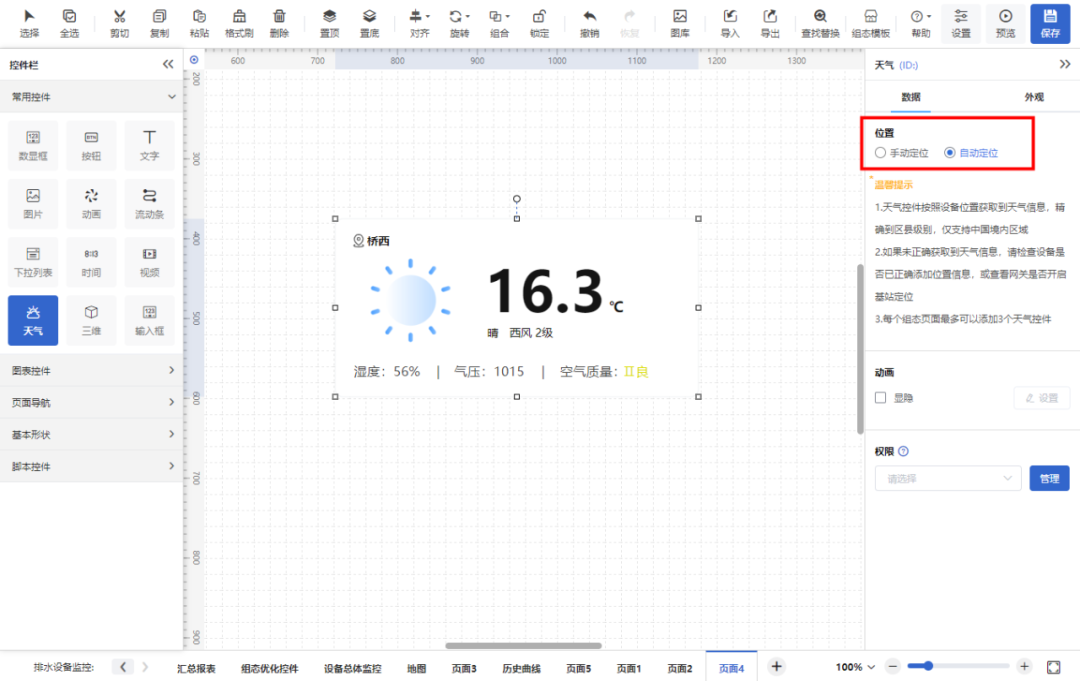Image resolution: width=1080 pixels, height=681 pixels.
Task: Collapse the 常用控件 section
Action: pyautogui.click(x=92, y=97)
